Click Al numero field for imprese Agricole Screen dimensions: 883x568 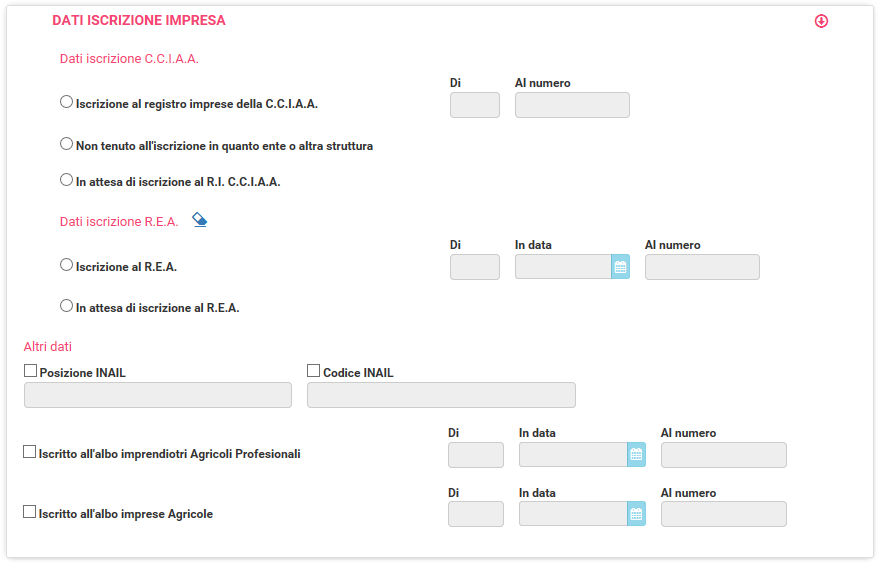[x=724, y=514]
